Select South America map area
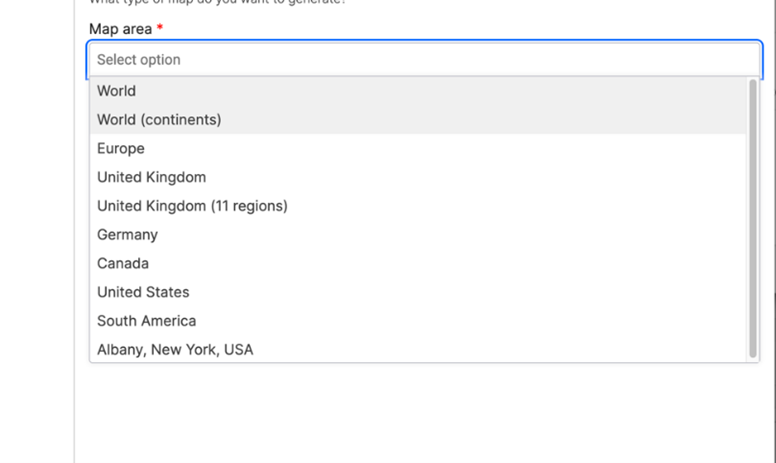The height and width of the screenshot is (463, 776). (x=418, y=321)
